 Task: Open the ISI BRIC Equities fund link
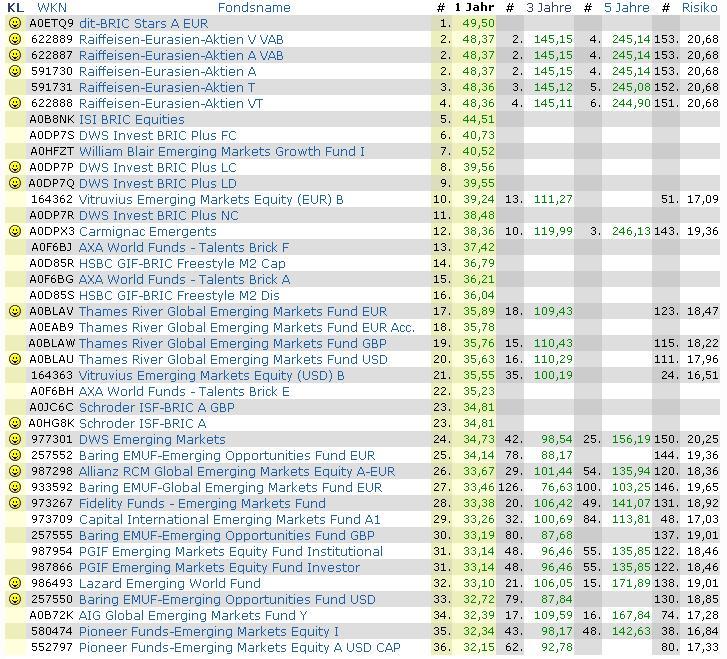[x=132, y=119]
